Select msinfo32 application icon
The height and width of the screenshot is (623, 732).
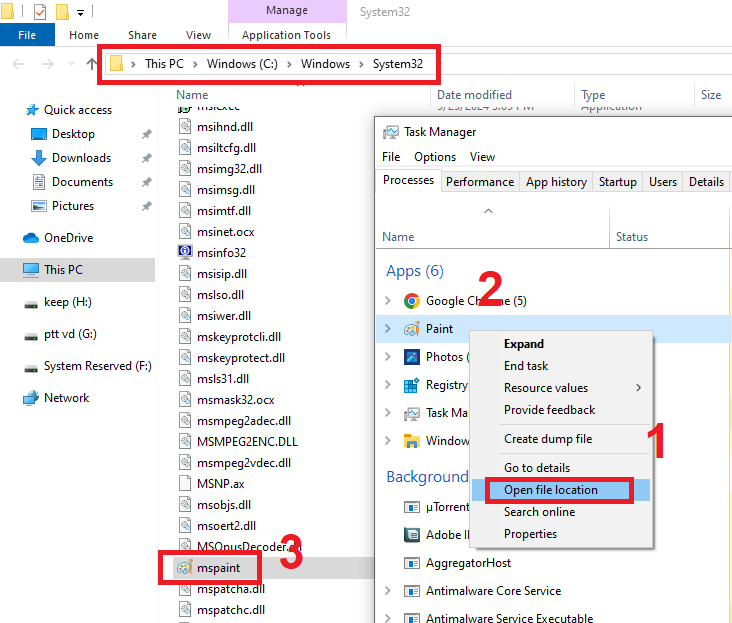(185, 252)
